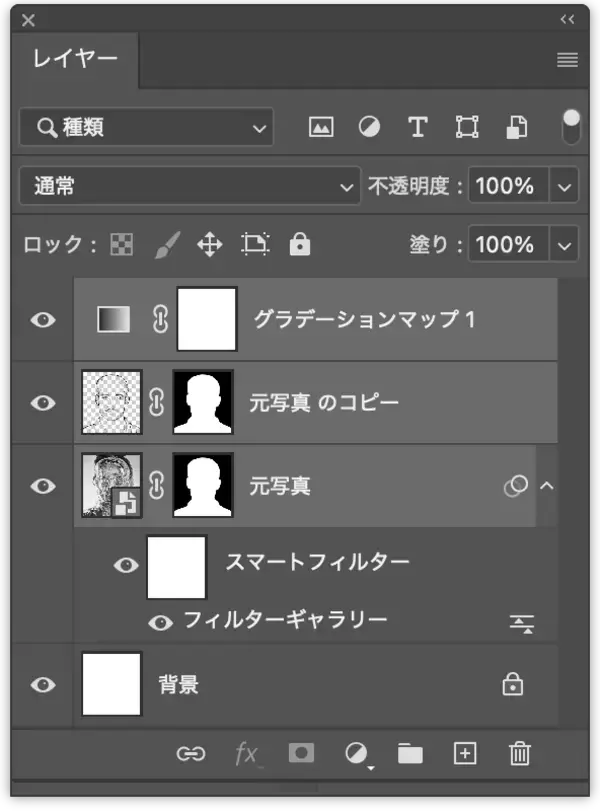Click mask link icon on グラデーションマップ 1
The width and height of the screenshot is (600, 811).
pos(160,319)
